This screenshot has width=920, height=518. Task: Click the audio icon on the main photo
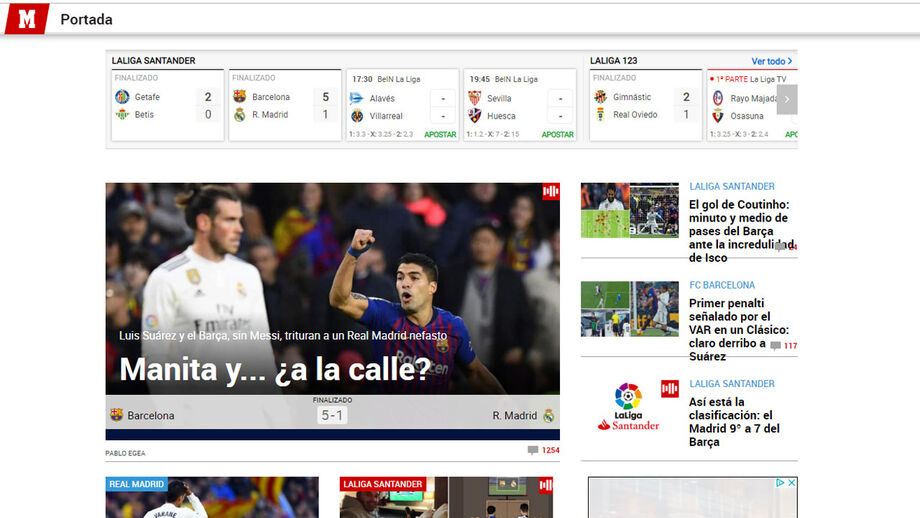[x=550, y=192]
